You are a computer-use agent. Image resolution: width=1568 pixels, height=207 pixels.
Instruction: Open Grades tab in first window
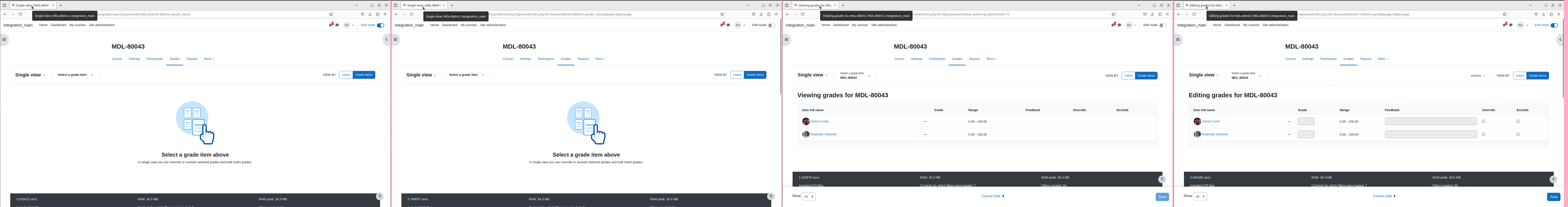tap(175, 59)
